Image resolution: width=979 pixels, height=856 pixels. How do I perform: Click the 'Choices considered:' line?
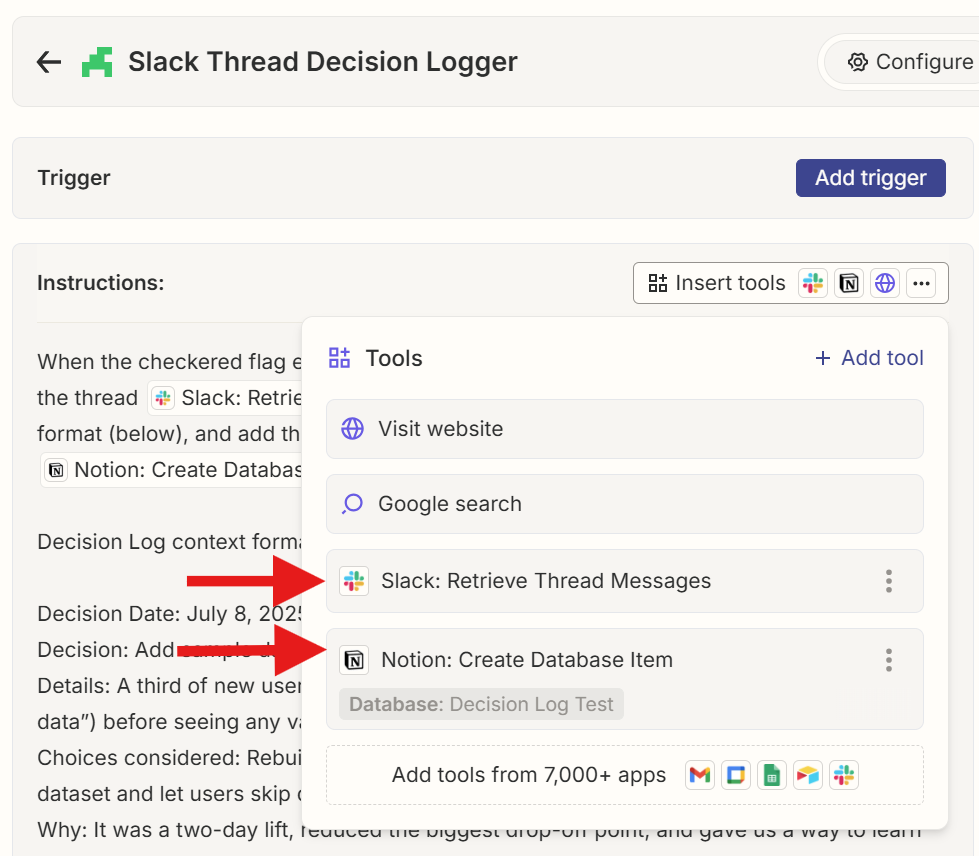(x=170, y=758)
